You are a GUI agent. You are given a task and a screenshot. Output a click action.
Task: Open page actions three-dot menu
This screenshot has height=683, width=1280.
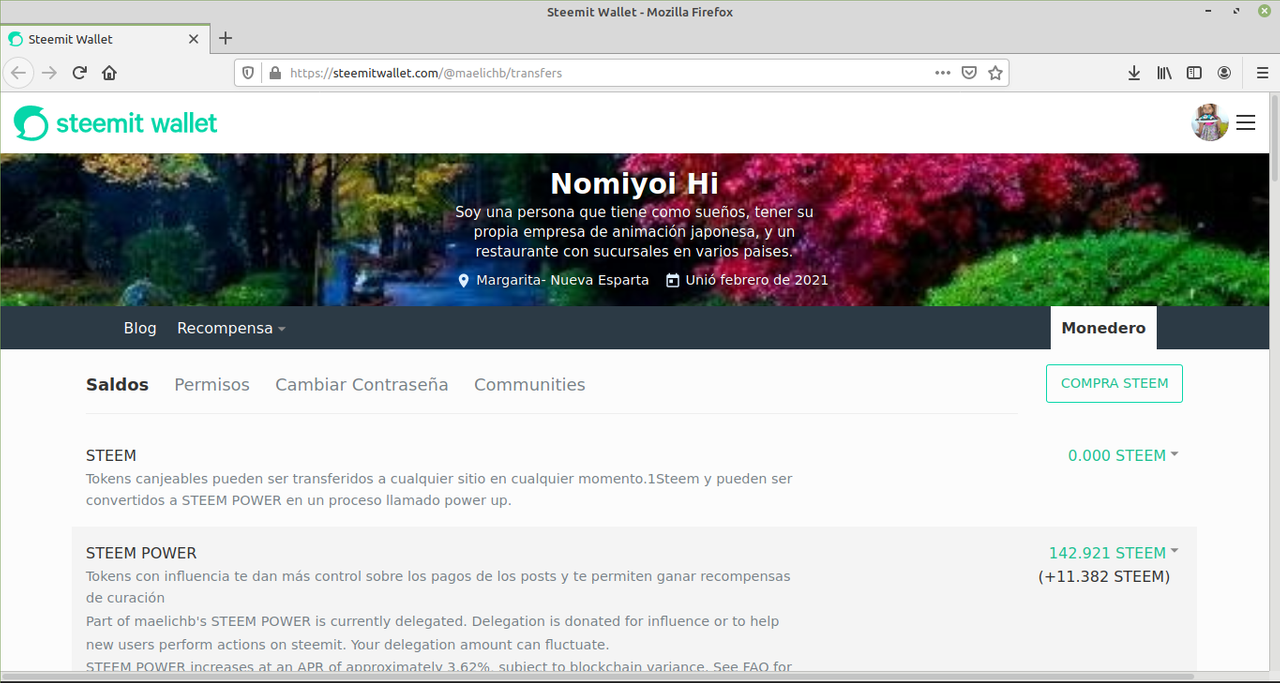pos(943,73)
